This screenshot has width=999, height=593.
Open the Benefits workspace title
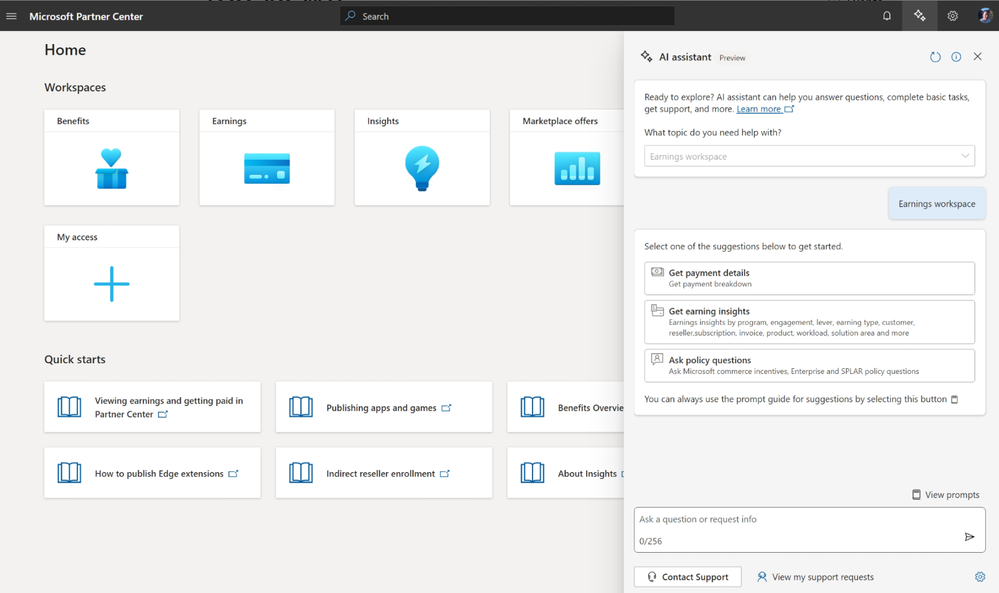point(73,121)
